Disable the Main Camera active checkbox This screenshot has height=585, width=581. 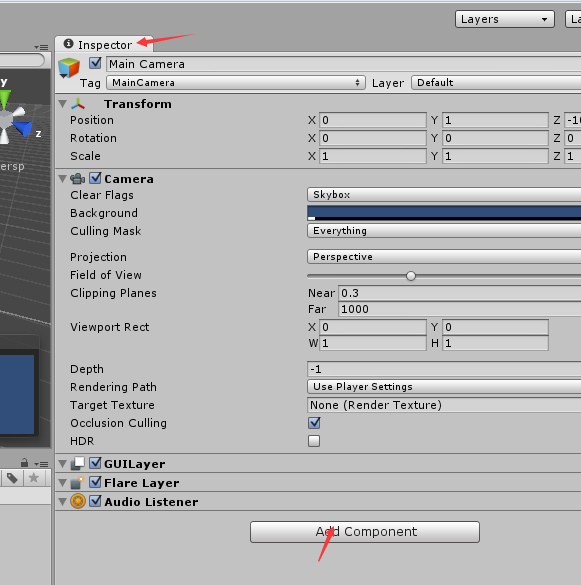pyautogui.click(x=95, y=63)
